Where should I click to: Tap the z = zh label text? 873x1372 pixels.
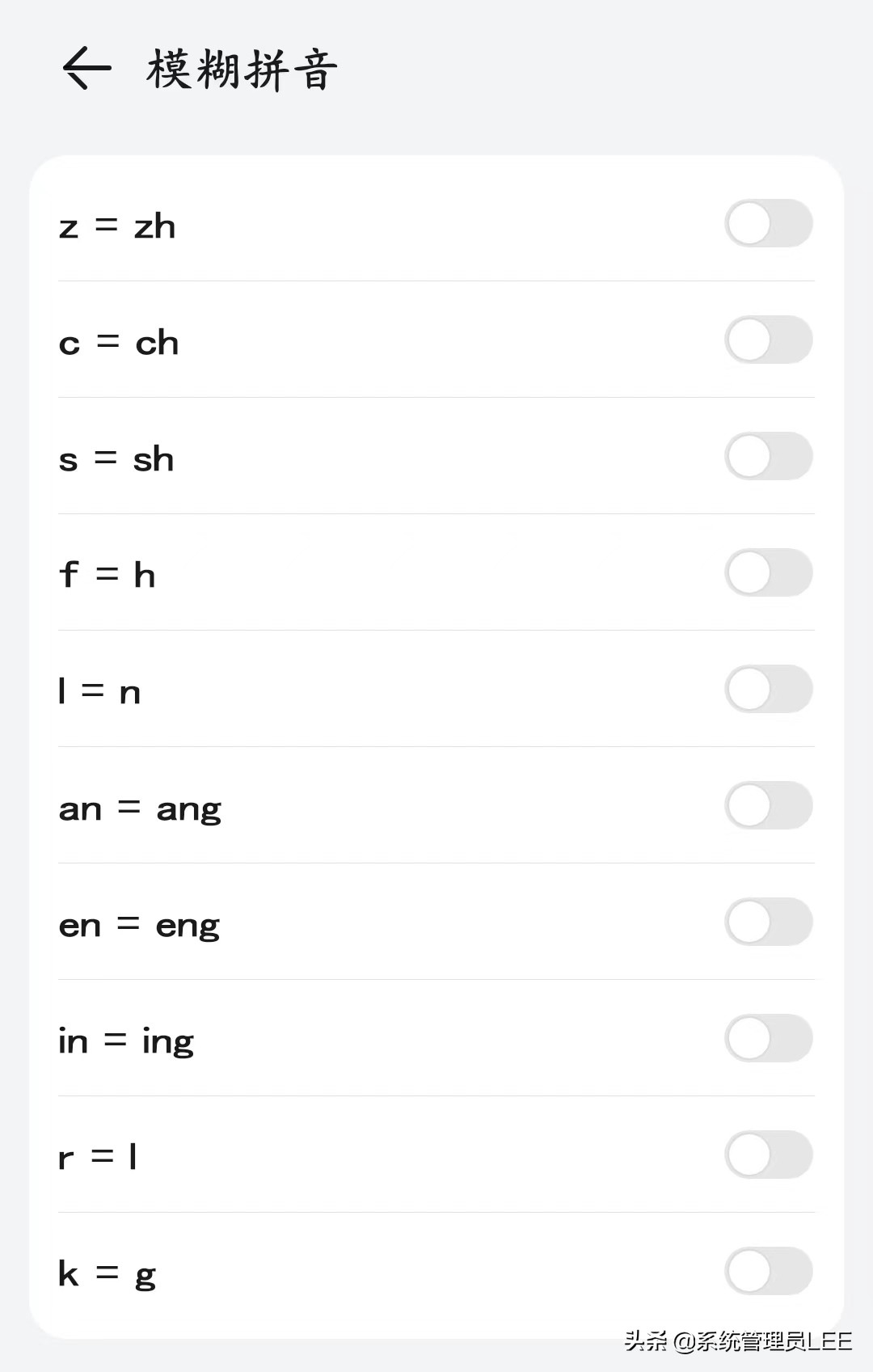117,226
